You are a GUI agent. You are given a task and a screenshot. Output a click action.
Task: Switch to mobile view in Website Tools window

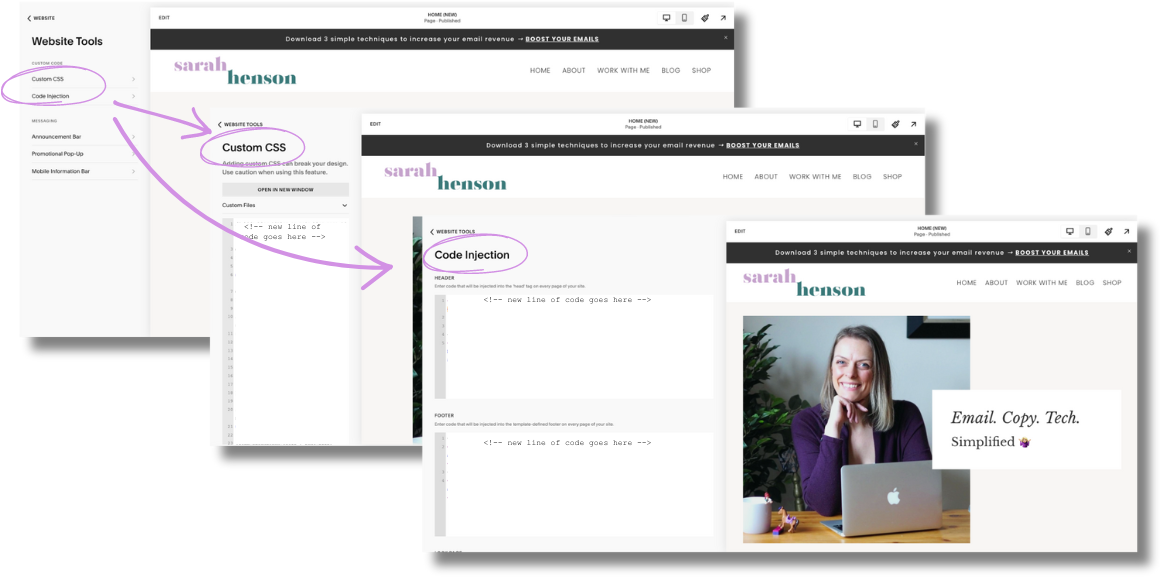pos(684,18)
